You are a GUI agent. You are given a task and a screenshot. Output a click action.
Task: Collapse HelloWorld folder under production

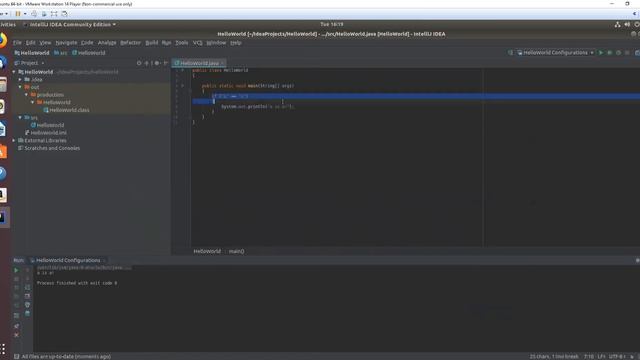pyautogui.click(x=33, y=102)
